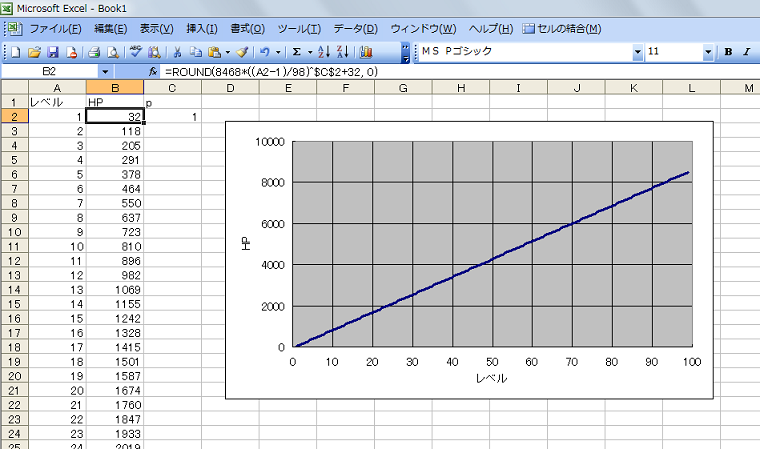Select cell C2 with value 1

point(172,117)
